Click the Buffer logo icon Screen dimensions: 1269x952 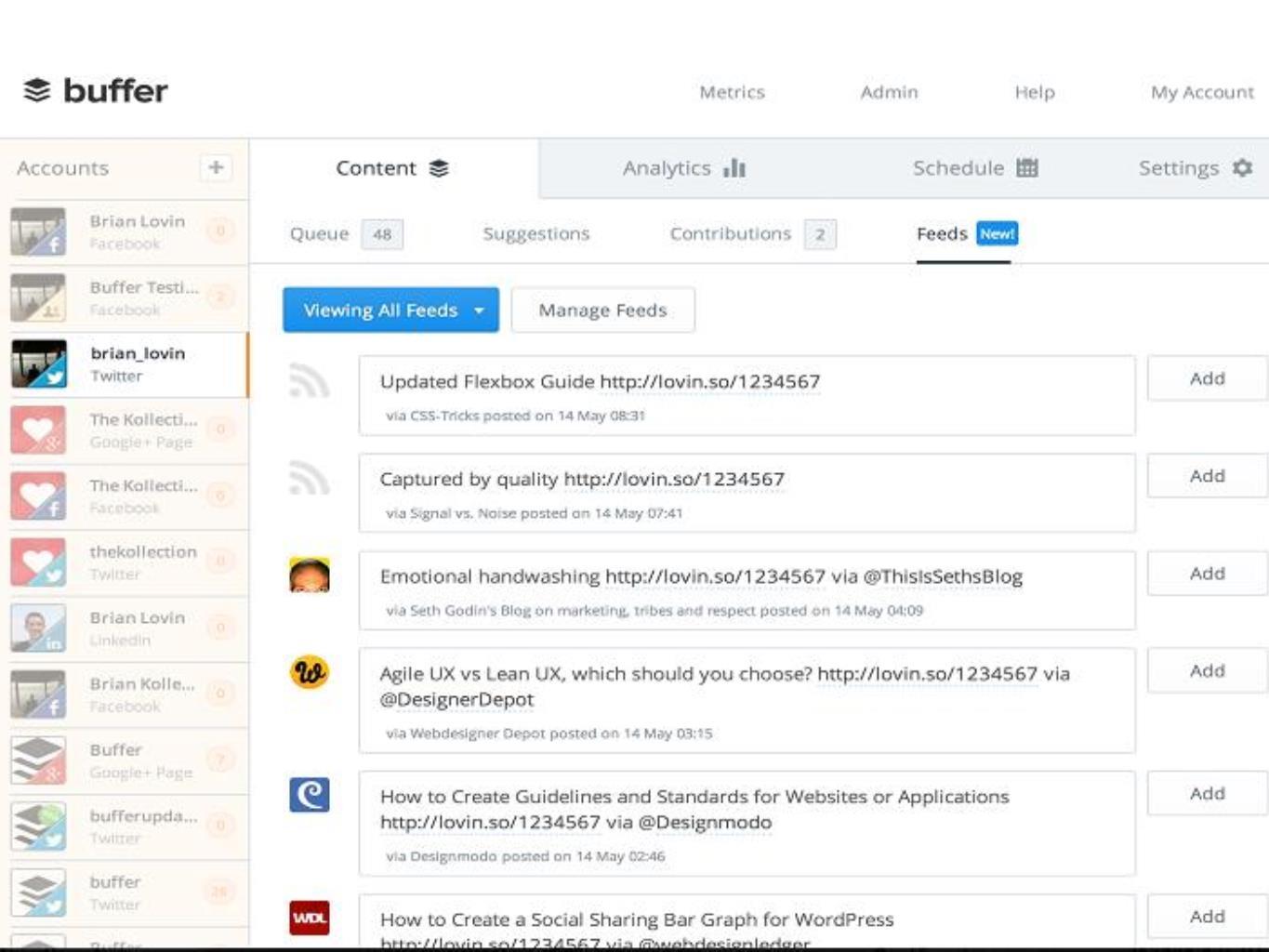37,90
